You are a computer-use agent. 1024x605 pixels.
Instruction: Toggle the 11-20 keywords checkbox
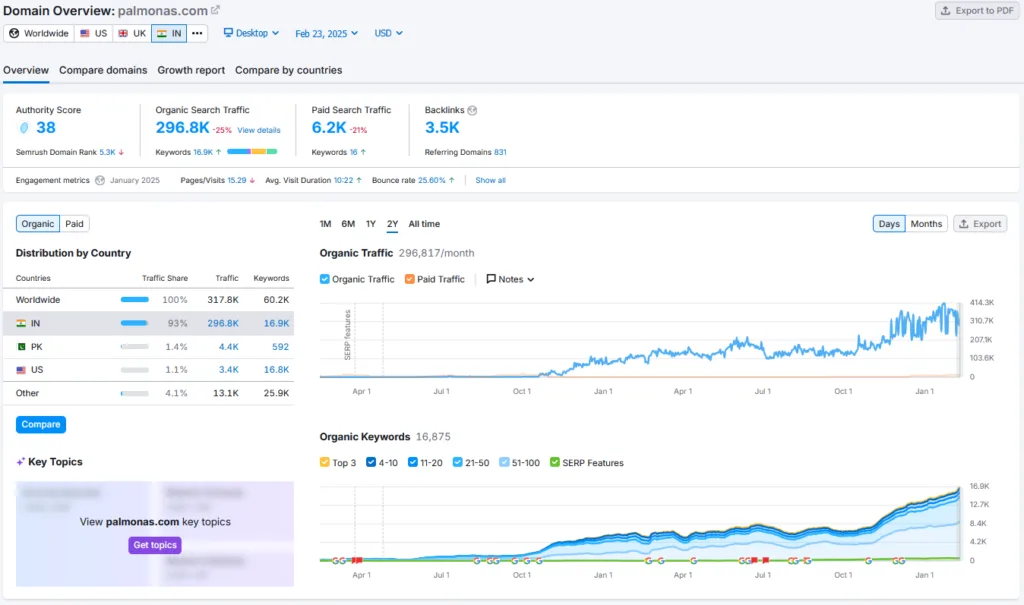click(x=413, y=463)
